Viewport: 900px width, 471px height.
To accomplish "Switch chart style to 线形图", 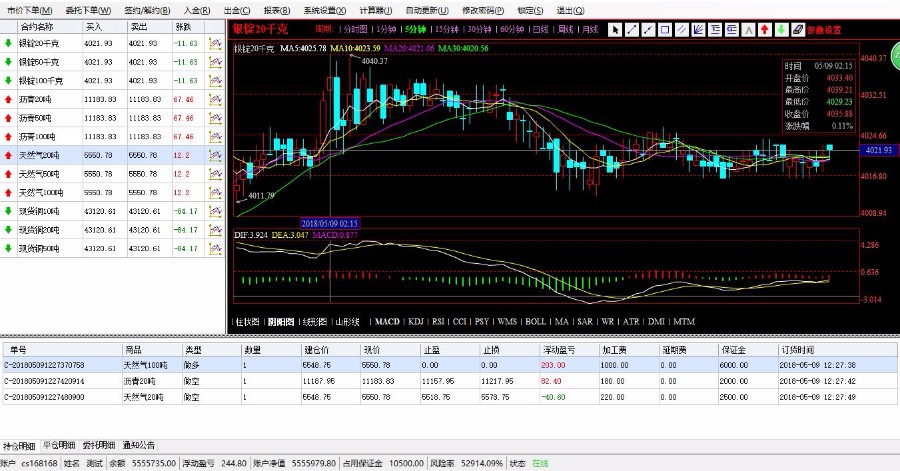I will (x=315, y=322).
